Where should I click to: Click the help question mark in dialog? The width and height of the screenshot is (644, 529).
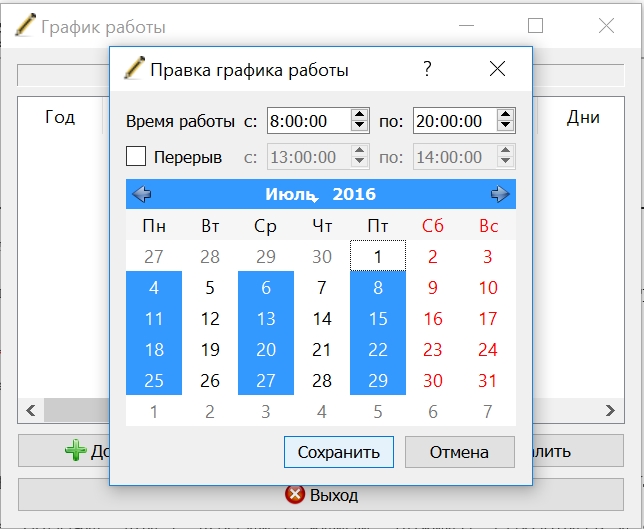pos(427,69)
